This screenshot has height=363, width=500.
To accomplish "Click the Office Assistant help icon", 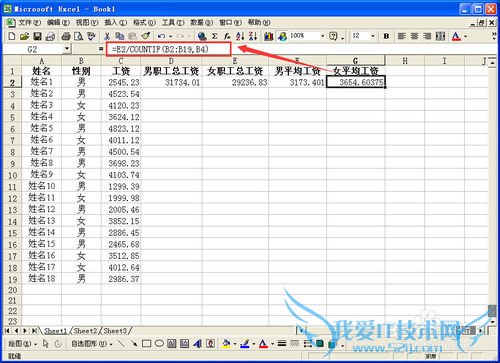I will [333, 36].
